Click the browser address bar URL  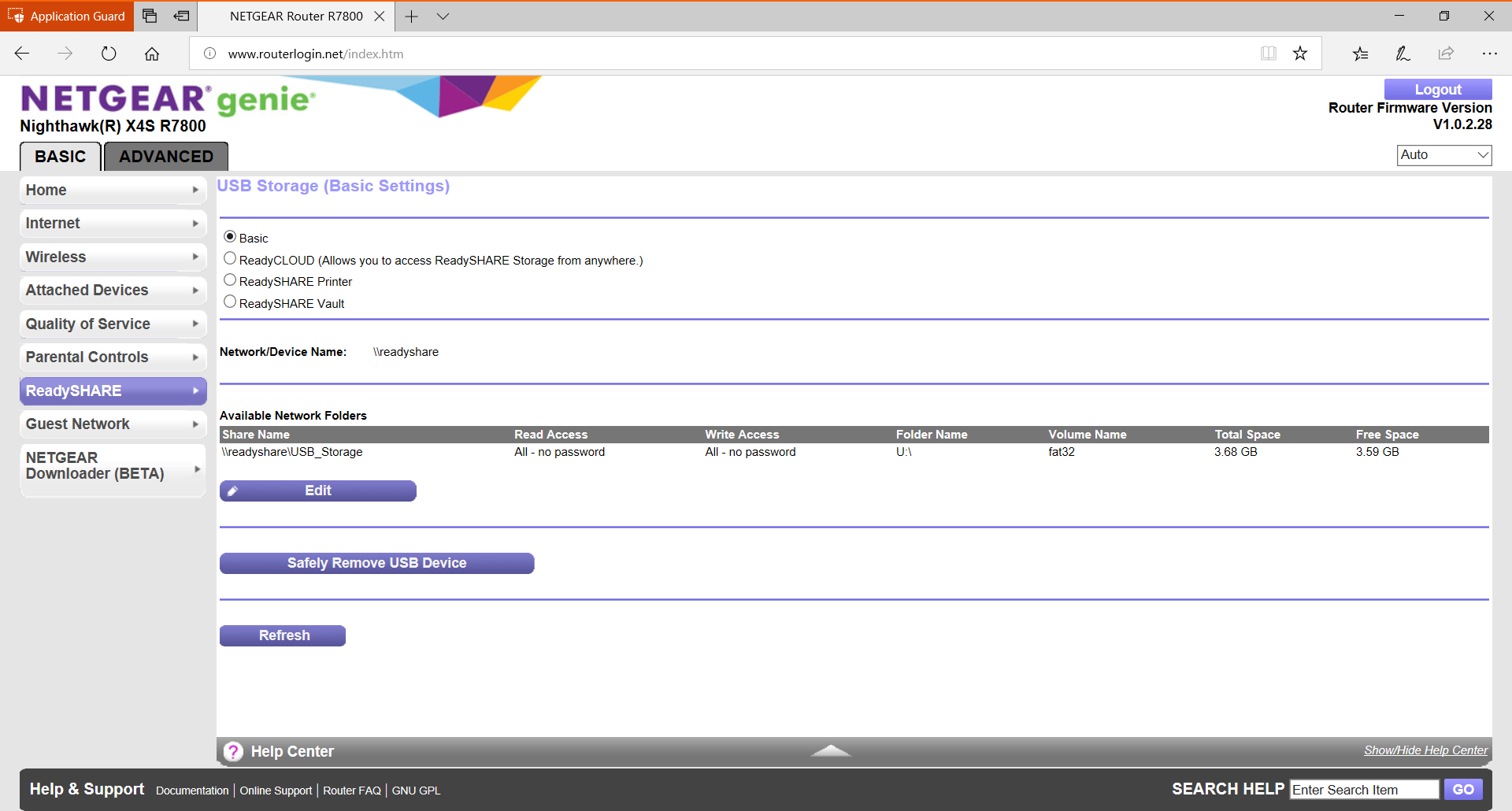316,54
